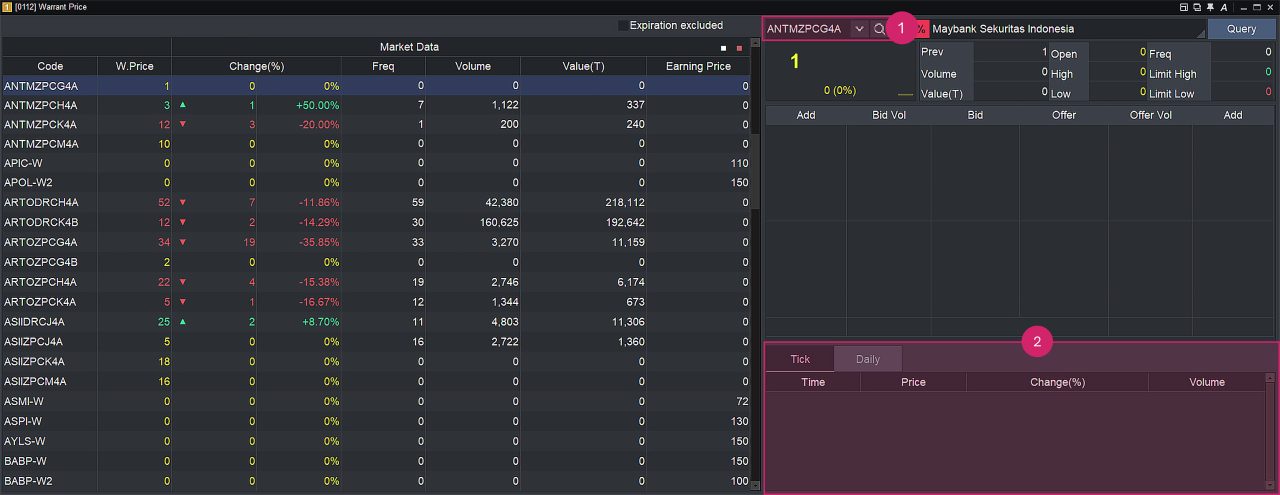This screenshot has width=1280, height=495.
Task: Click the pin window icon in title bar
Action: pyautogui.click(x=1210, y=7)
